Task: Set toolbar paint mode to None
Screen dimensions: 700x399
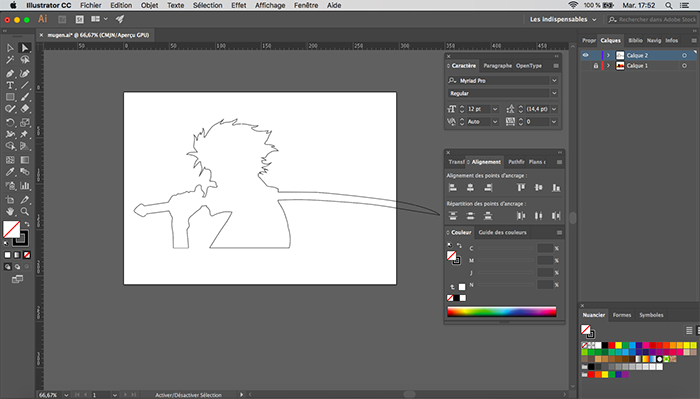Action: tap(27, 255)
